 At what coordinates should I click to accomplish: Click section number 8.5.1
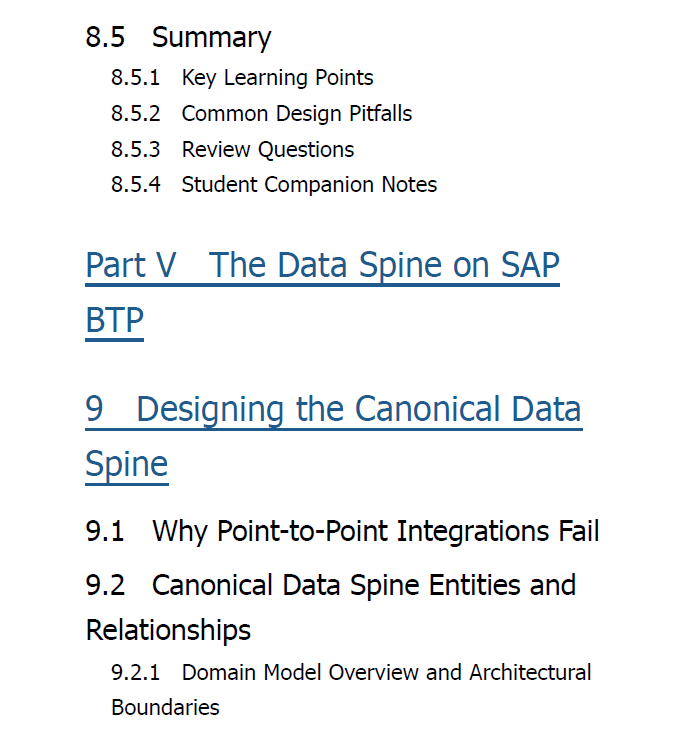pyautogui.click(x=135, y=78)
